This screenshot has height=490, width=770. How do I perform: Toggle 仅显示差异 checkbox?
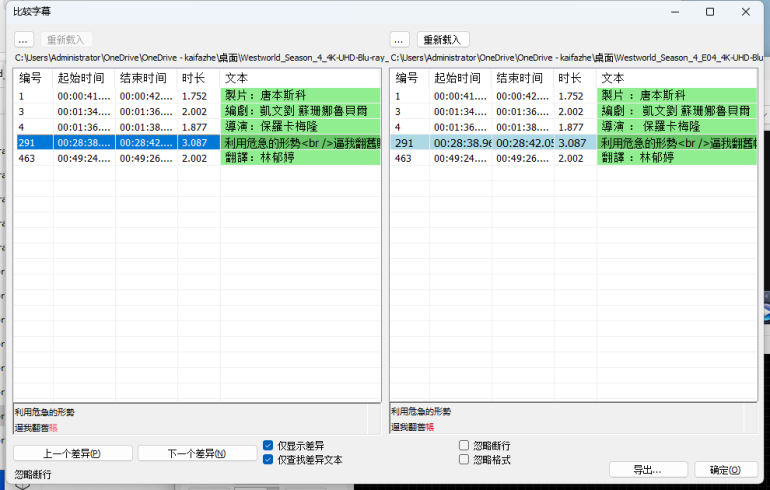coord(268,445)
